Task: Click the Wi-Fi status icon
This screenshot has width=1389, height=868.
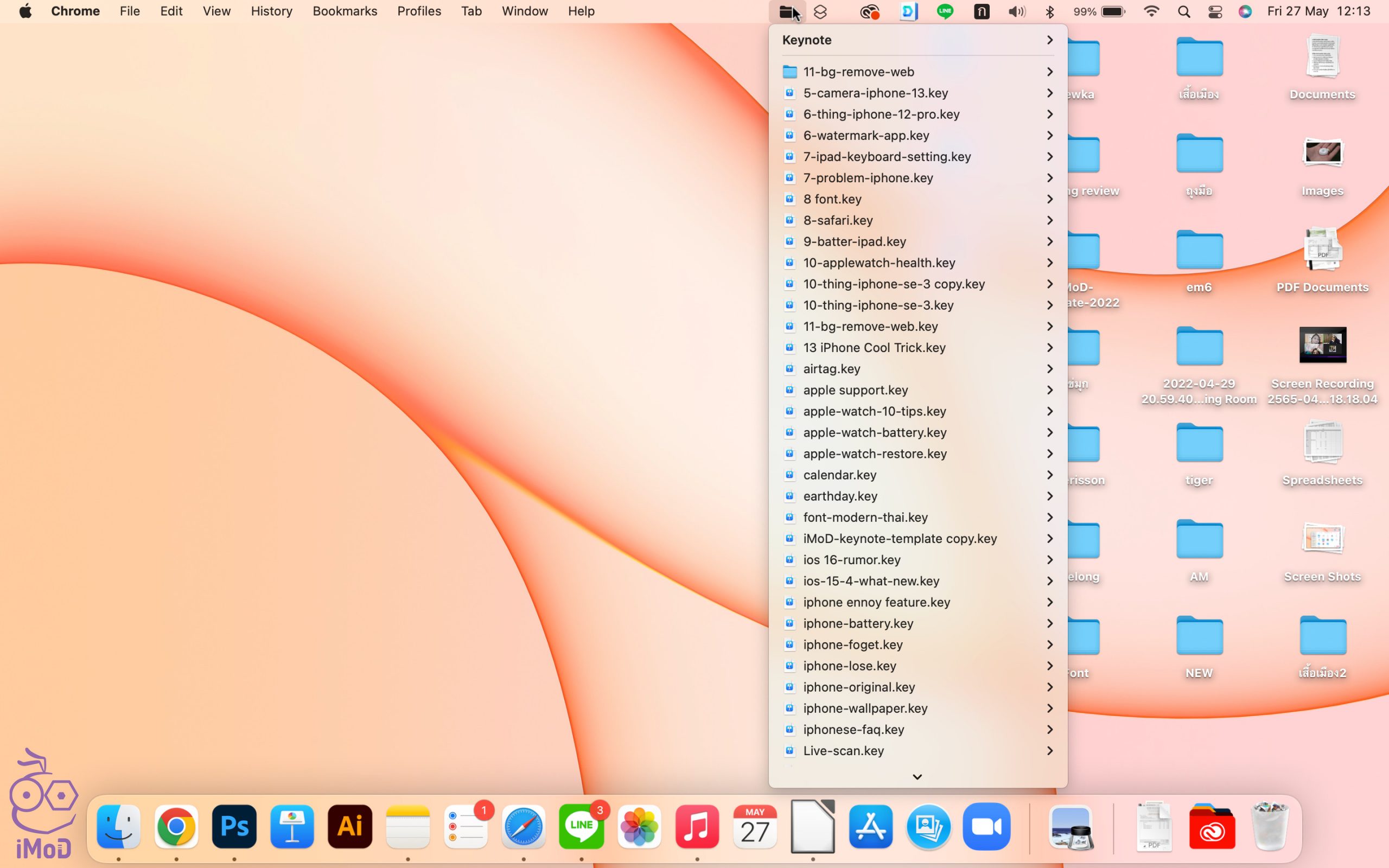Action: (1151, 11)
